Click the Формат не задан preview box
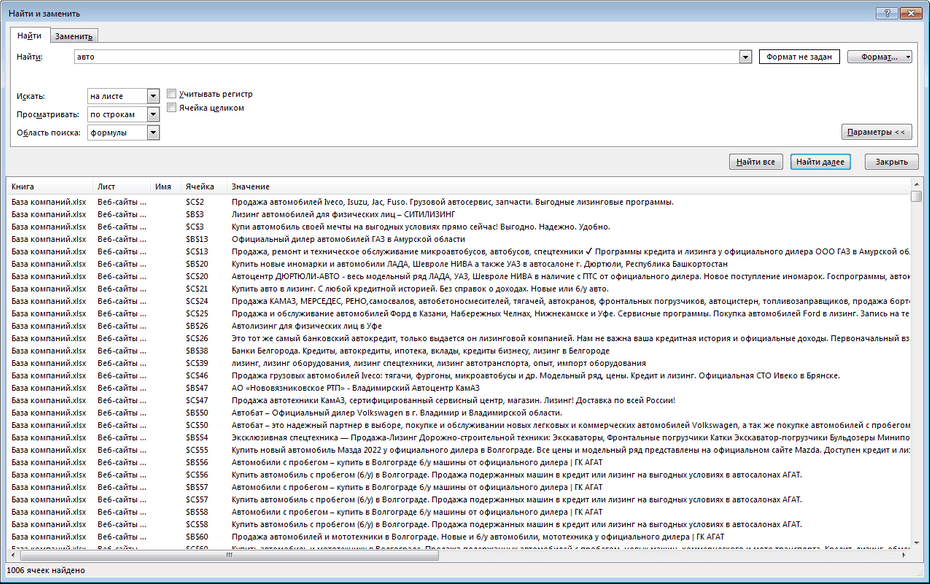 [799, 57]
